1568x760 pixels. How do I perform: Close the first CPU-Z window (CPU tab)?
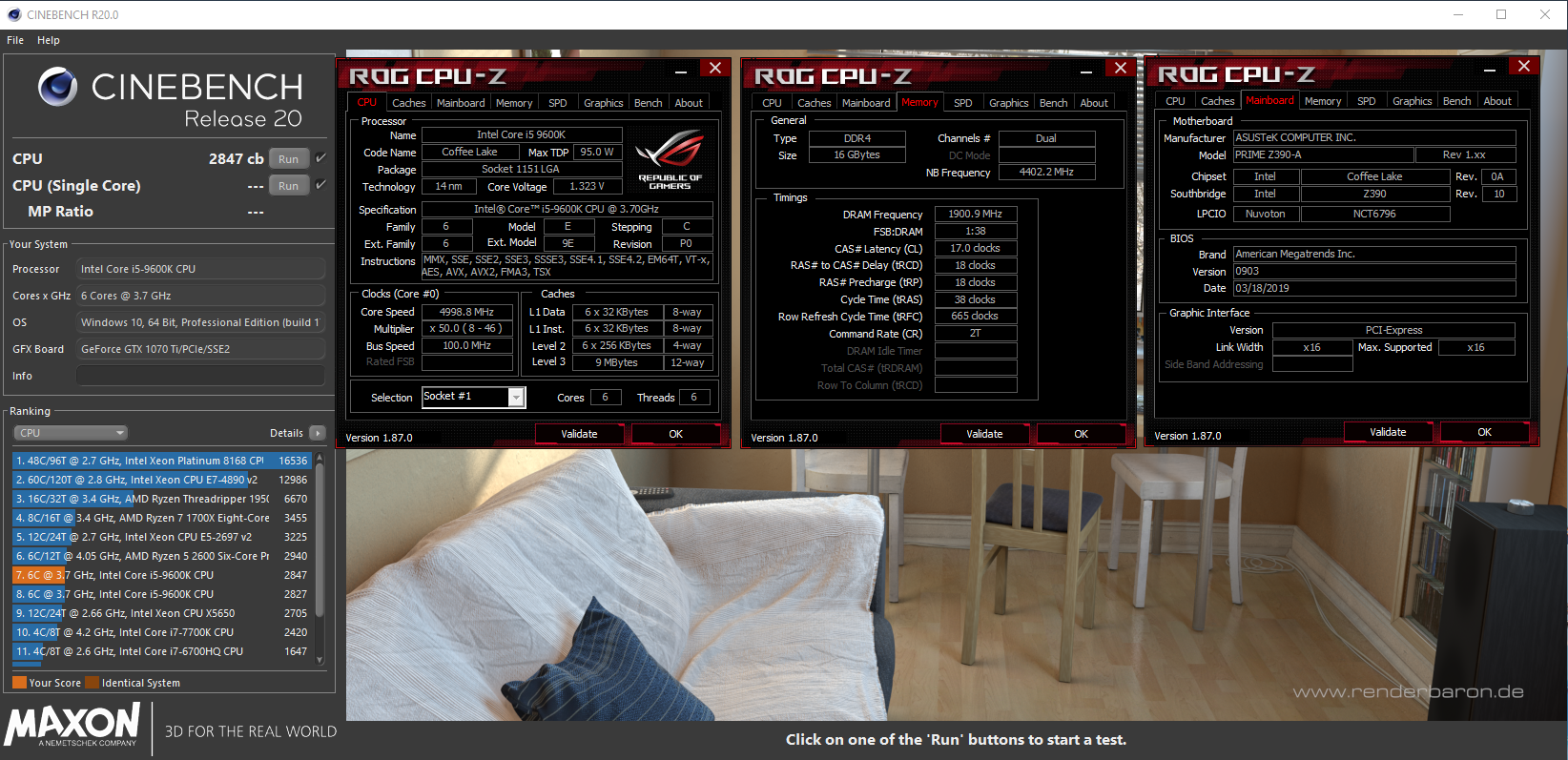click(715, 68)
